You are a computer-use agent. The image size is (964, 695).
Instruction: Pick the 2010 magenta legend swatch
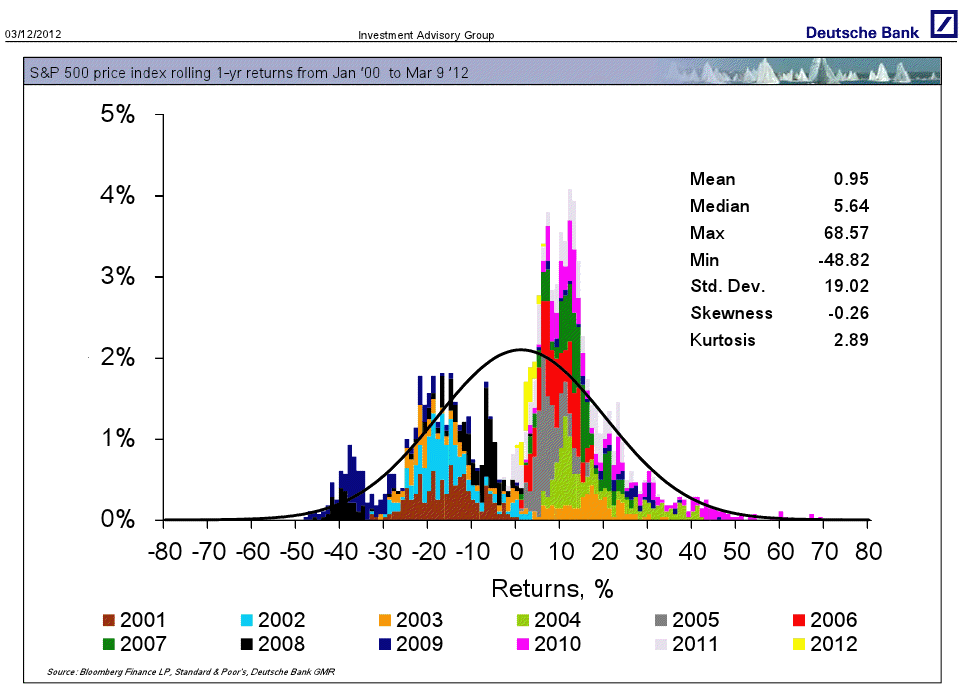coord(523,644)
